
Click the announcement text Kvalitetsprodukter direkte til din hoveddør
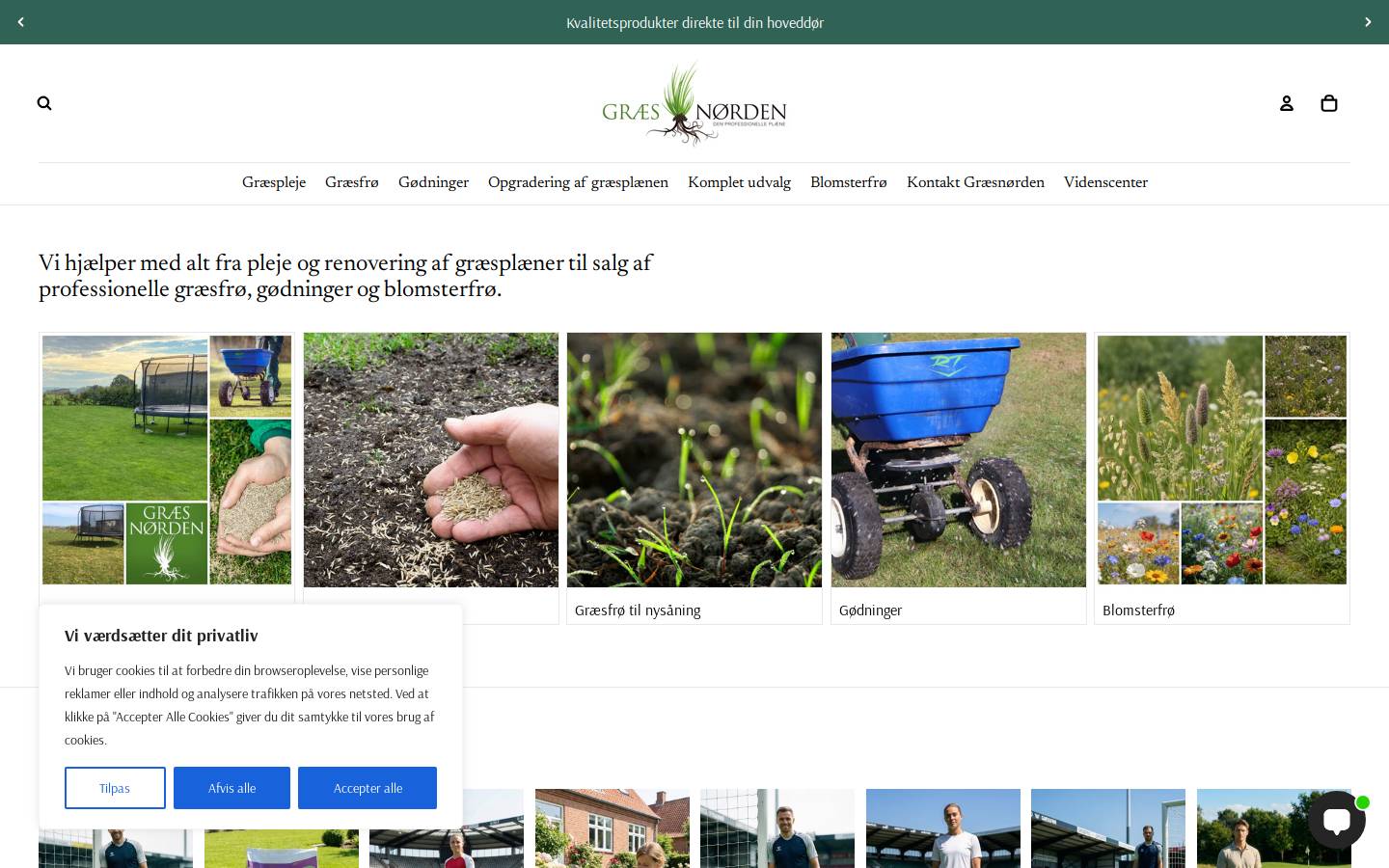(694, 22)
